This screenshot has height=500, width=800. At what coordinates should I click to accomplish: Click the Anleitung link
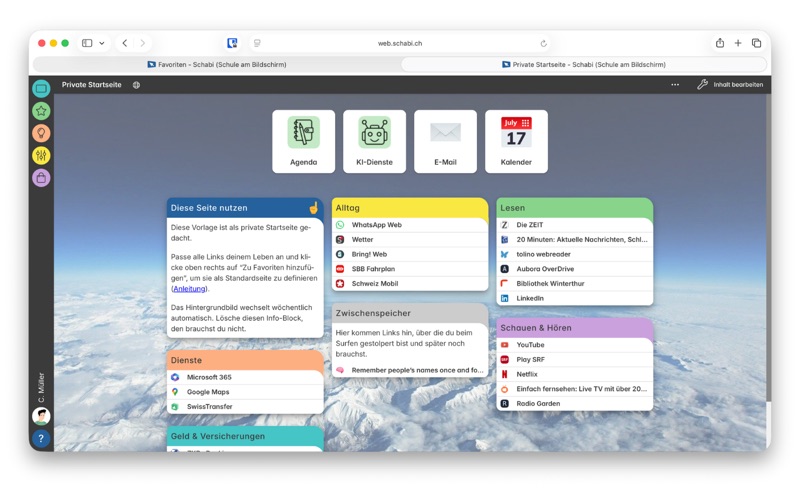(189, 289)
